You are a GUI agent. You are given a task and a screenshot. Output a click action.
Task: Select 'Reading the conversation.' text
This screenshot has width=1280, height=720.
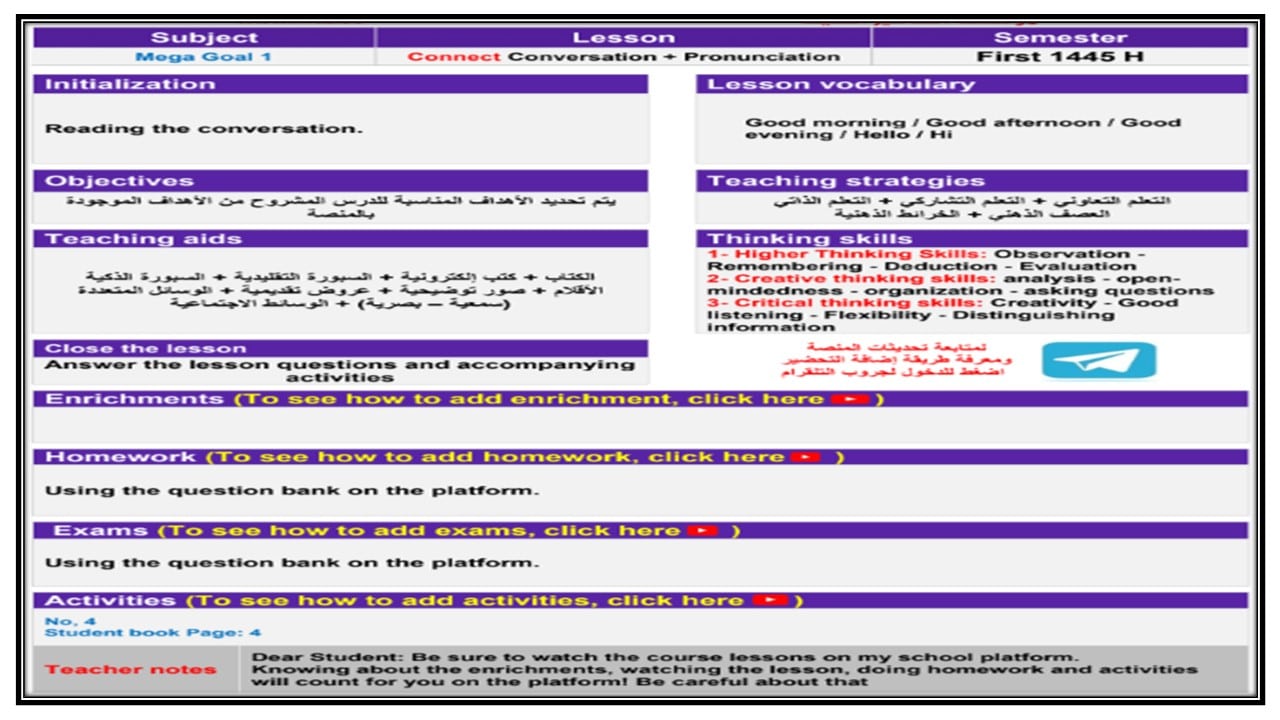[204, 128]
